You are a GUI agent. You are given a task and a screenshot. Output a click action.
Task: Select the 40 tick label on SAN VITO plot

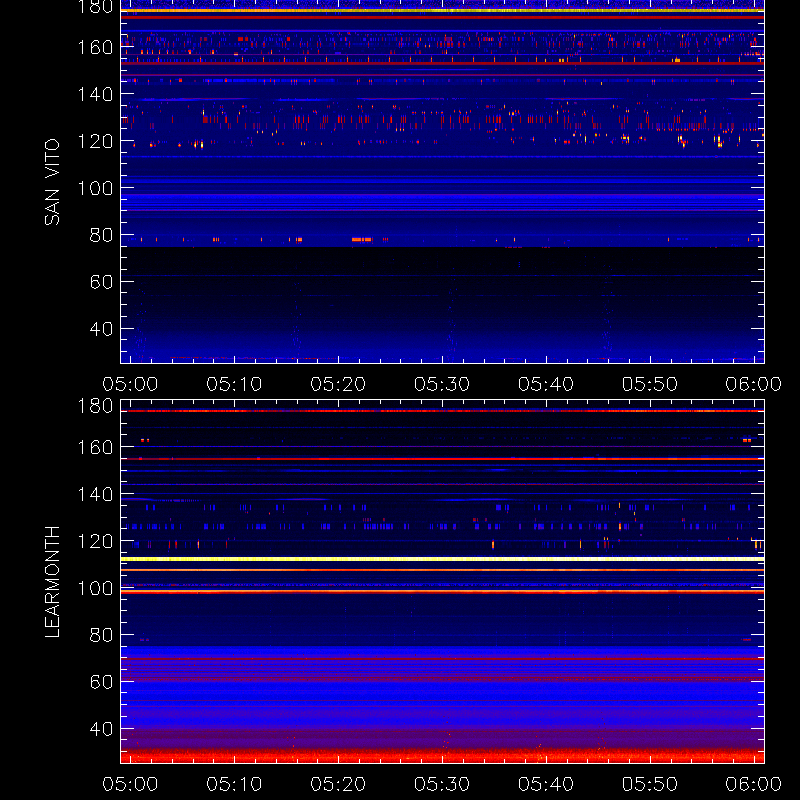pos(101,329)
